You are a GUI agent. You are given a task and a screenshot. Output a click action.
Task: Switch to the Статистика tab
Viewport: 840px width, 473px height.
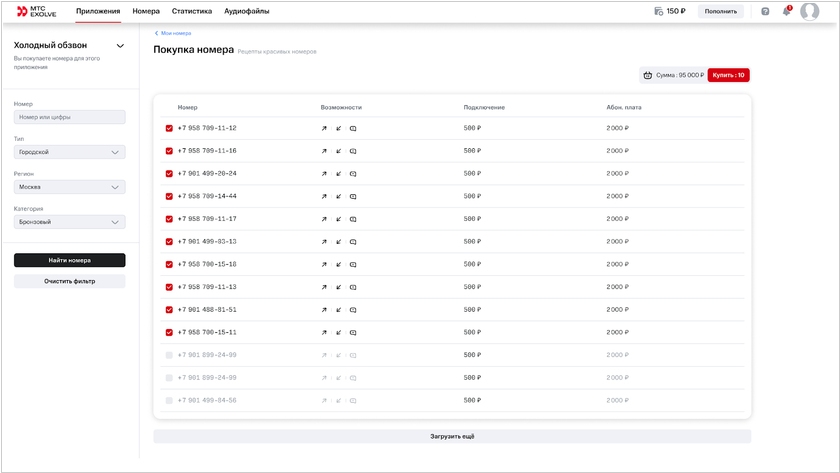click(192, 11)
